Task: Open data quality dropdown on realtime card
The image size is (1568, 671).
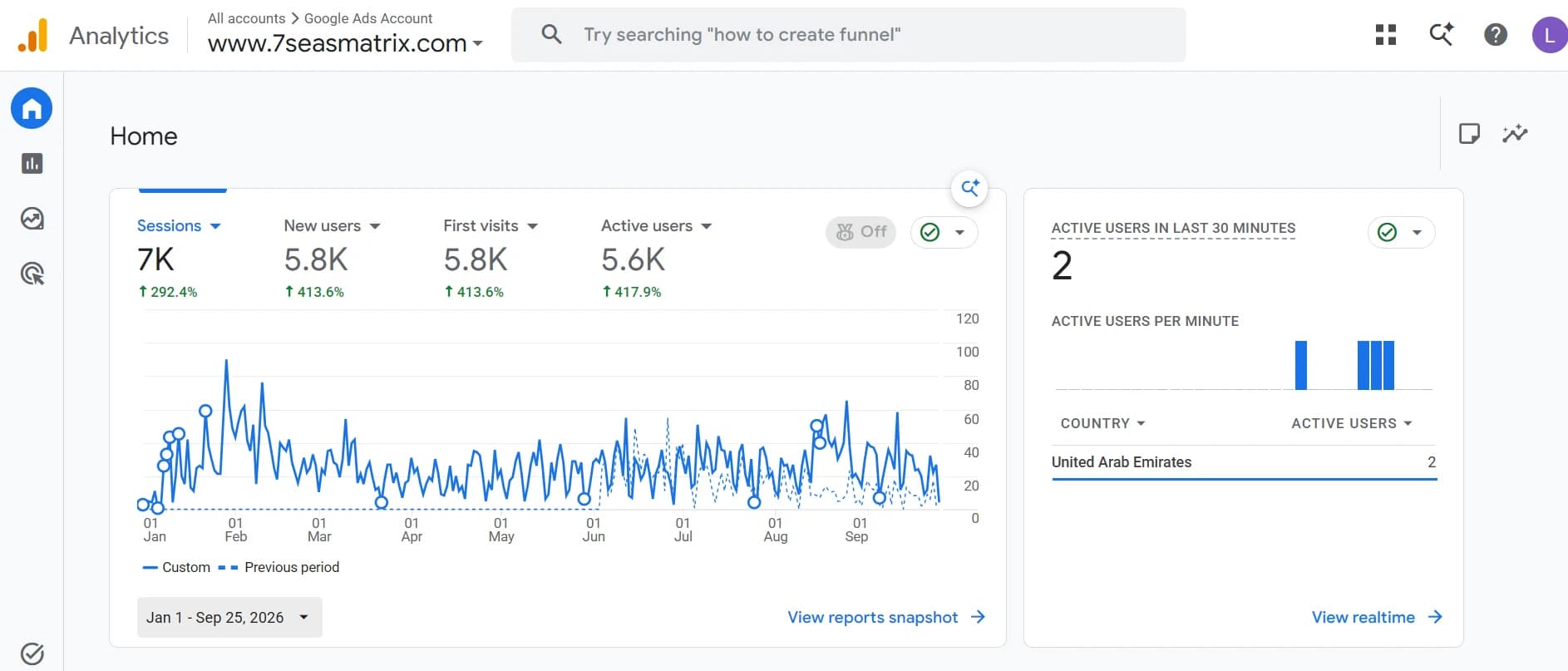Action: (x=1402, y=232)
